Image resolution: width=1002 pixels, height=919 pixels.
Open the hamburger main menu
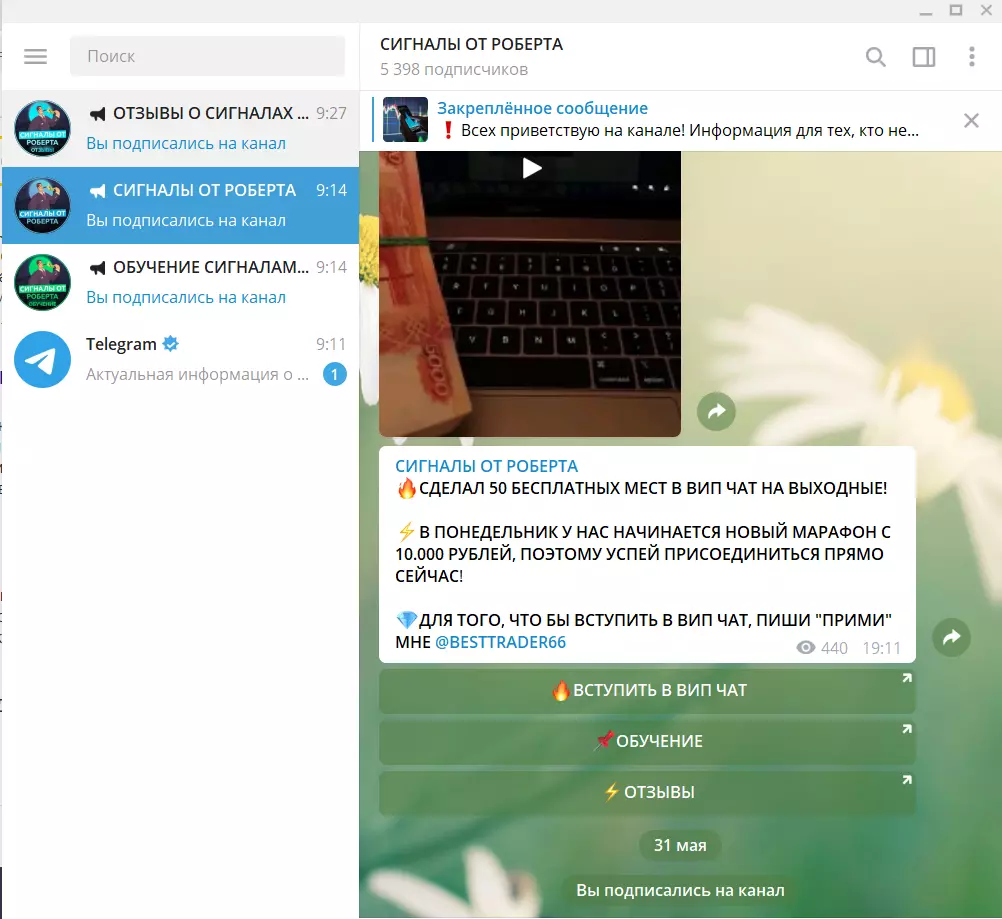click(36, 56)
